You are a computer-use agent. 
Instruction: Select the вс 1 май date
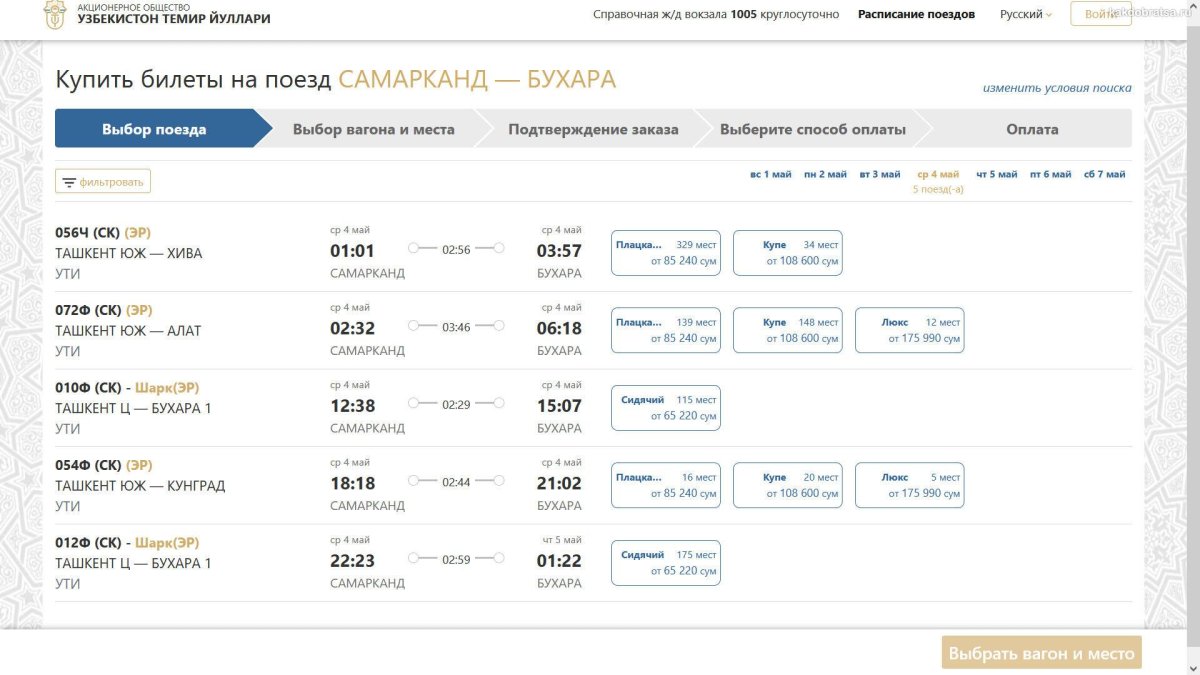[768, 173]
